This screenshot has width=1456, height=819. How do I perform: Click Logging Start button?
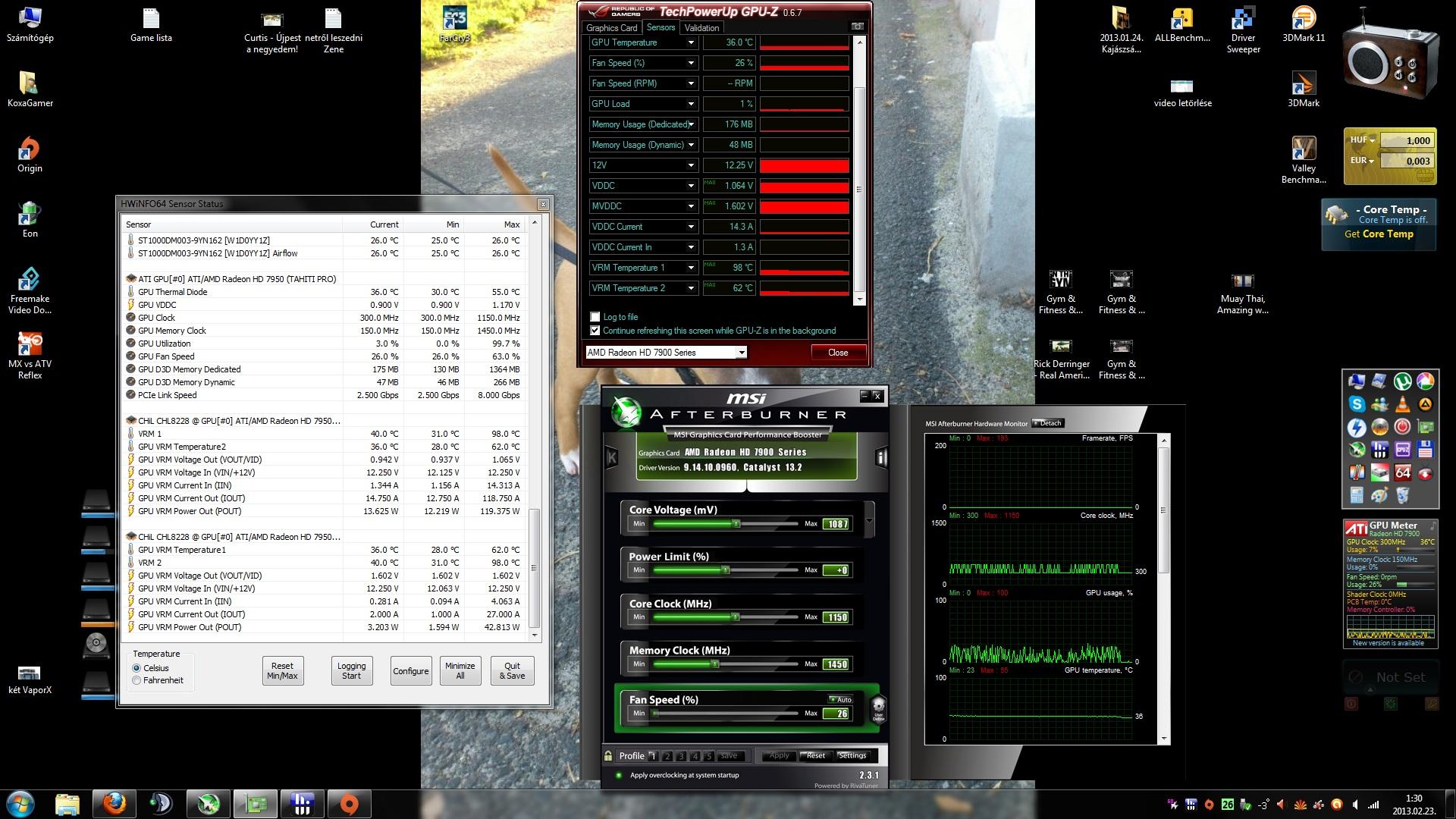click(351, 671)
